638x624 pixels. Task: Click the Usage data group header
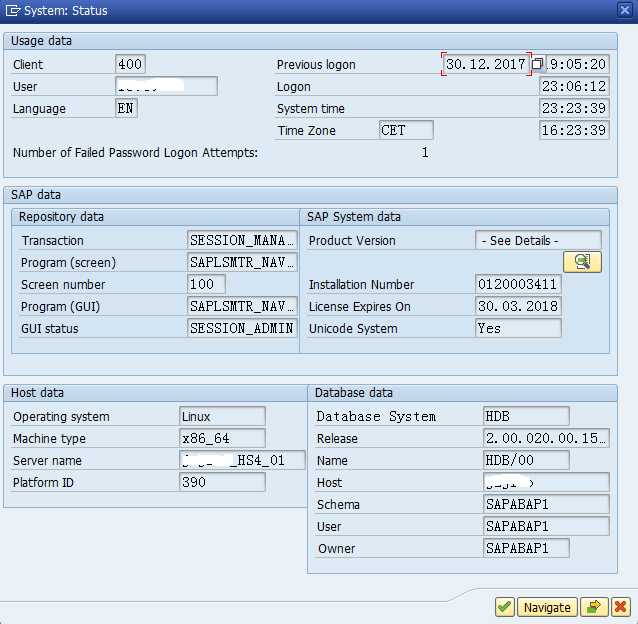pyautogui.click(x=310, y=41)
